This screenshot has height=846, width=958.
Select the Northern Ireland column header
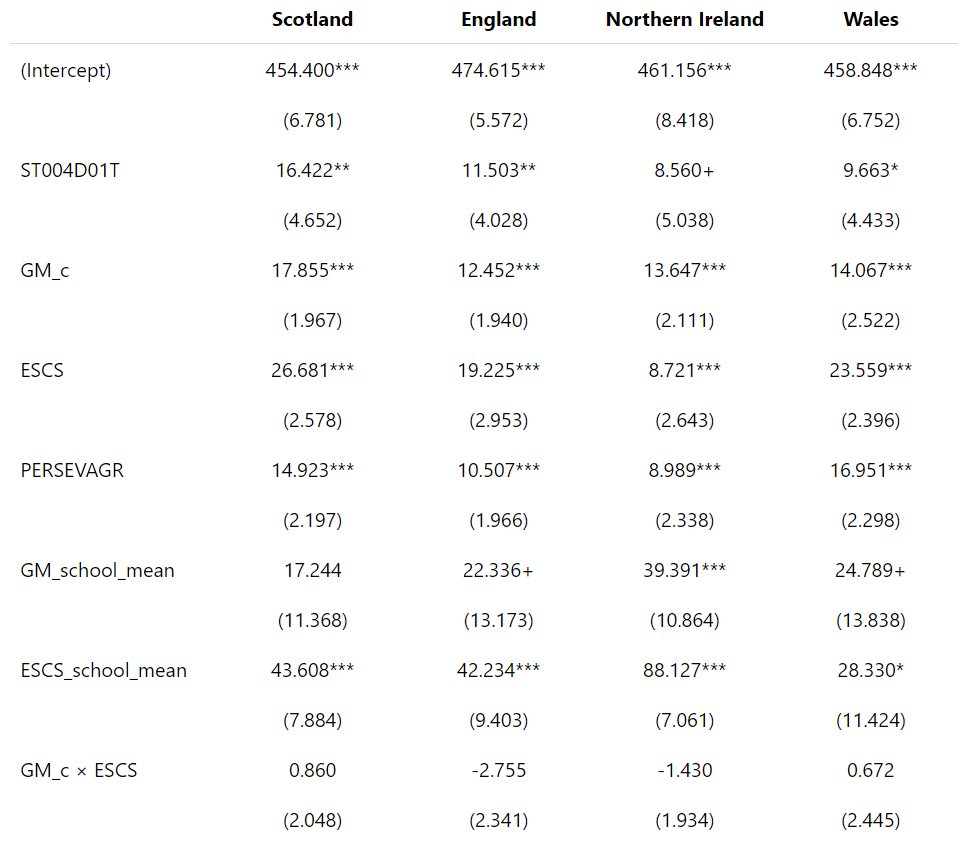tap(684, 19)
